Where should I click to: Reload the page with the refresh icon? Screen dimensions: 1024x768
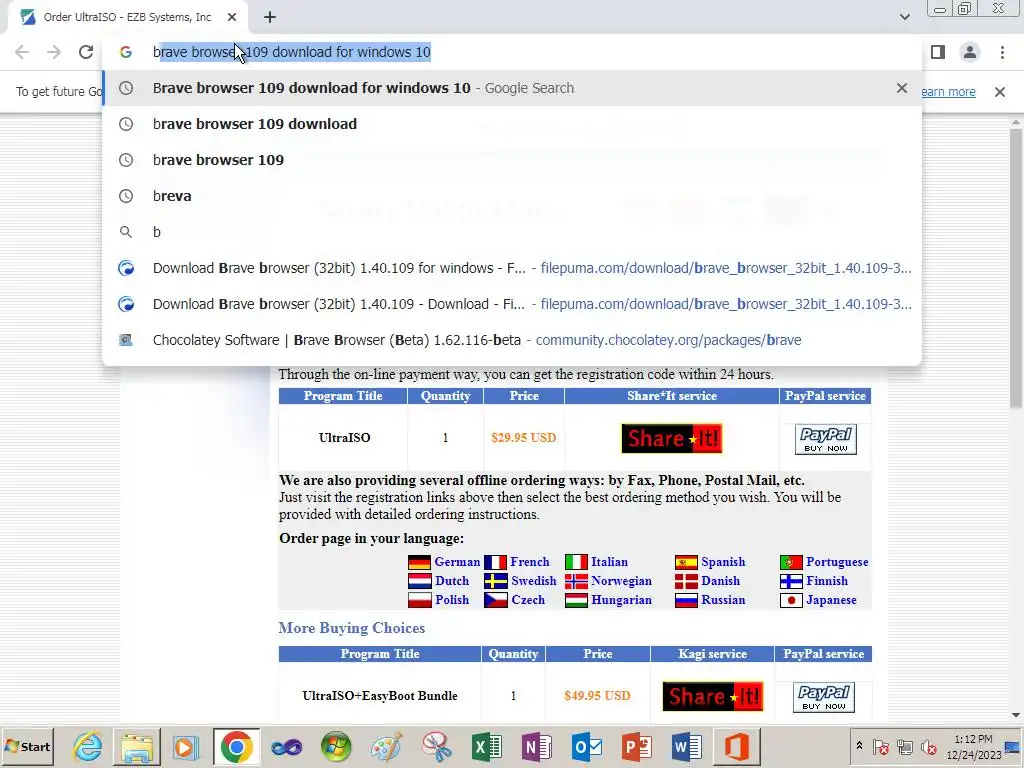click(86, 52)
